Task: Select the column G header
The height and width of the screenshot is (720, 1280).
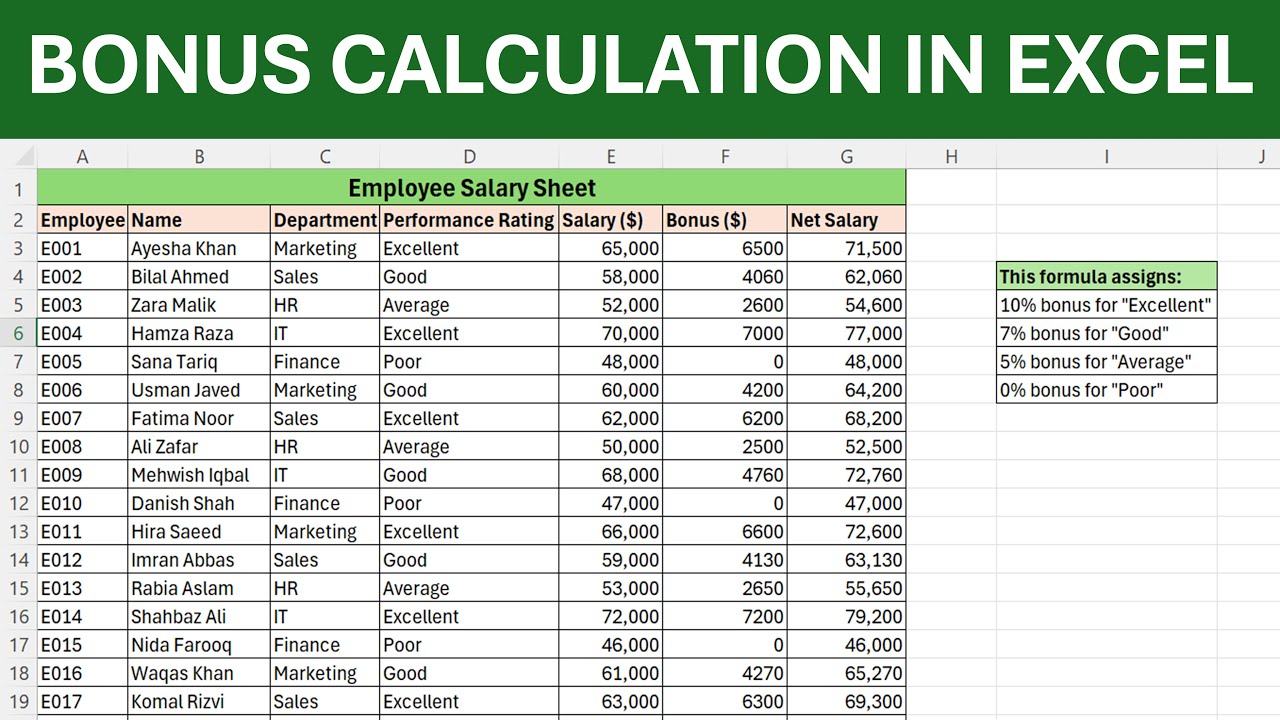Action: tap(846, 156)
